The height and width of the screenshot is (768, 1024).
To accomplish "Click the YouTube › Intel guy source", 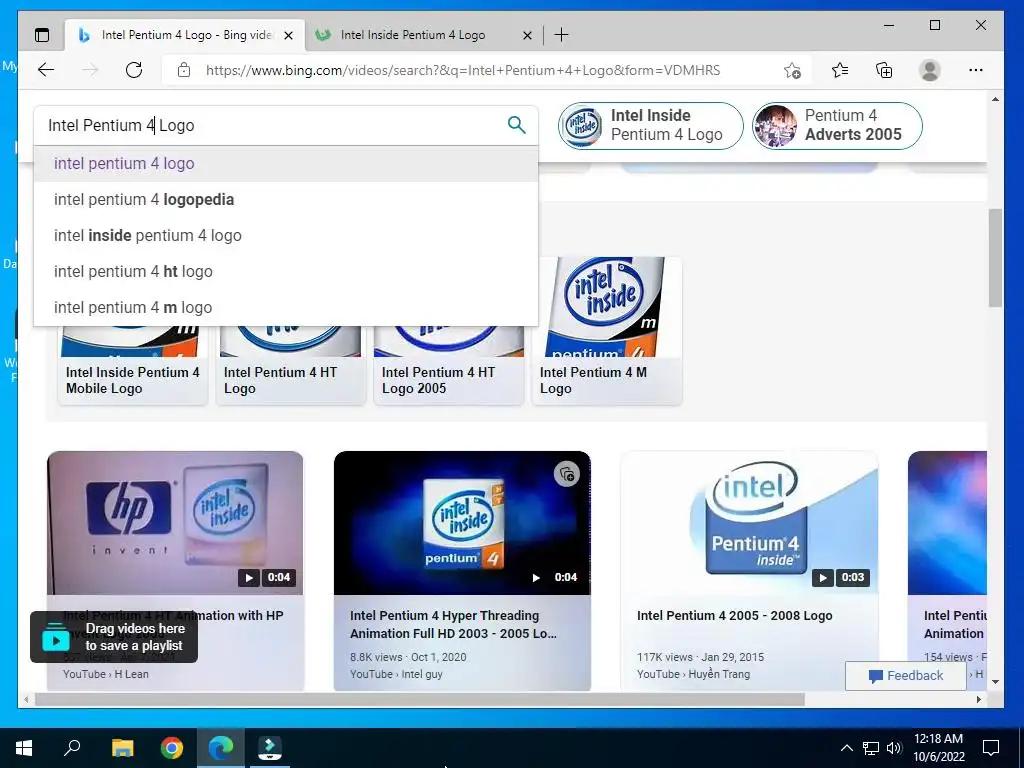I will (396, 674).
